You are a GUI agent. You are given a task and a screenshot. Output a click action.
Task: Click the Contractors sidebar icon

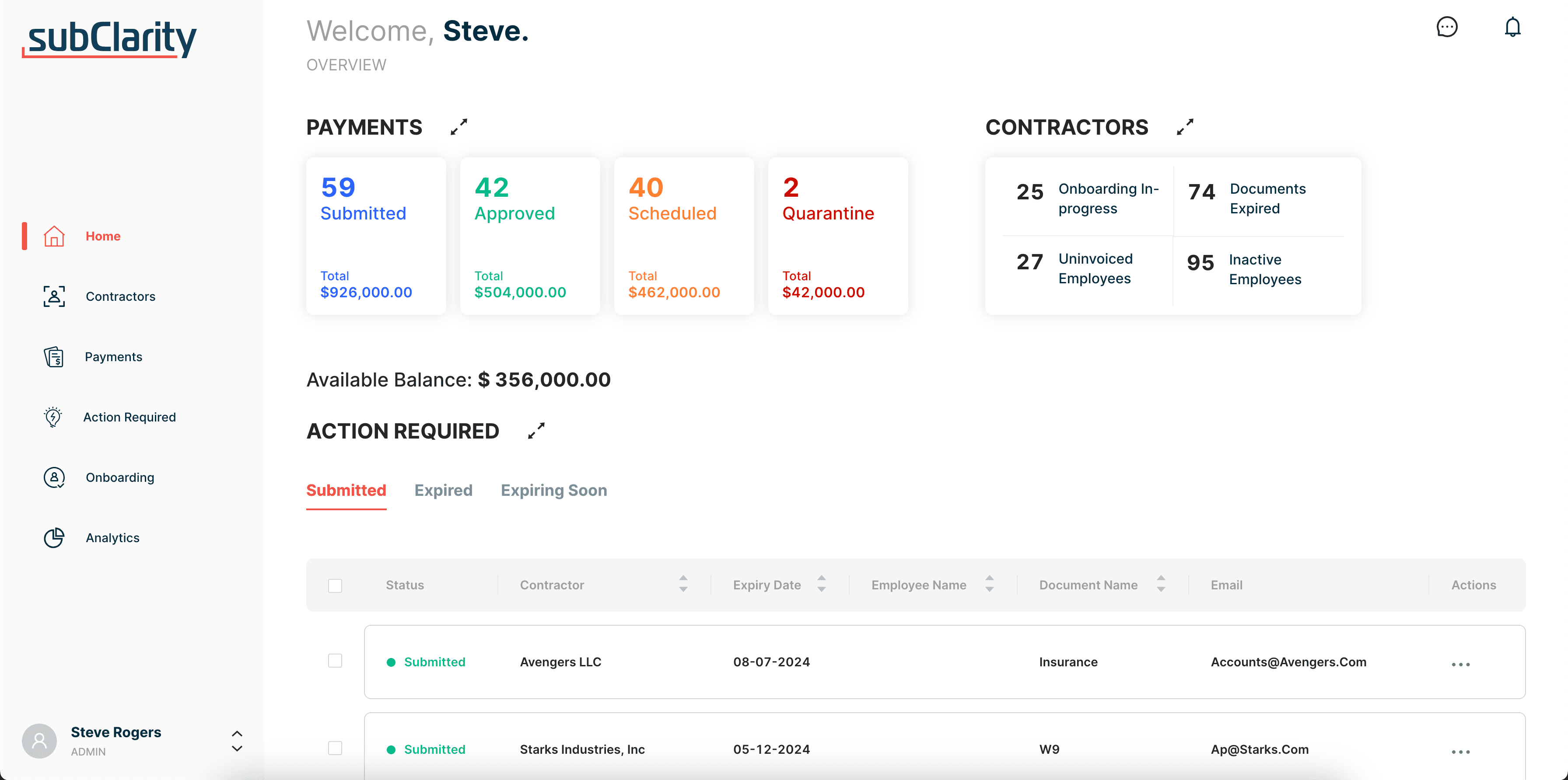54,296
